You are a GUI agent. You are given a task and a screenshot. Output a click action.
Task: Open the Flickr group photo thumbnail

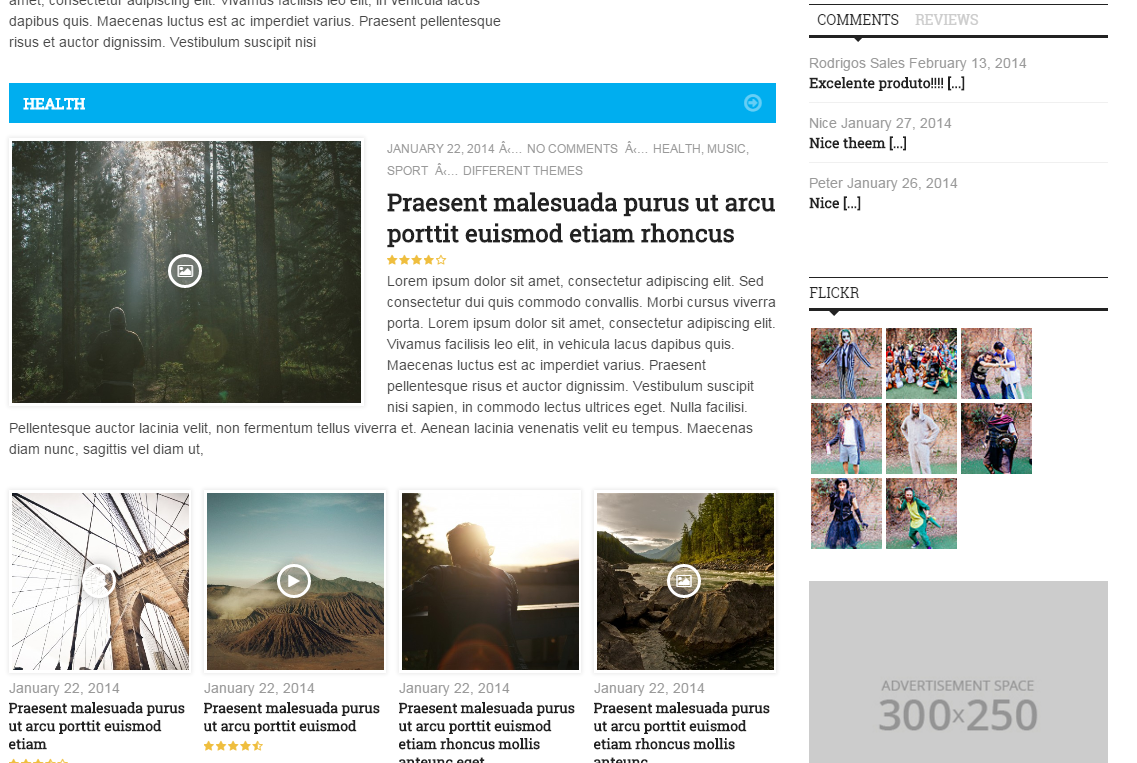click(x=921, y=363)
